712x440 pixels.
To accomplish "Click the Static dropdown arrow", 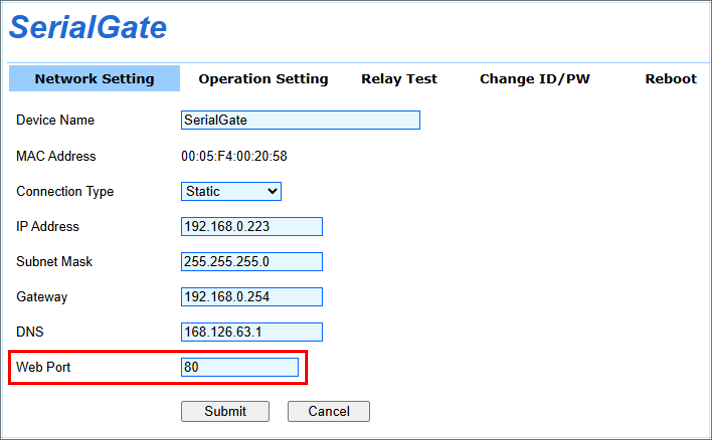I will coord(272,191).
